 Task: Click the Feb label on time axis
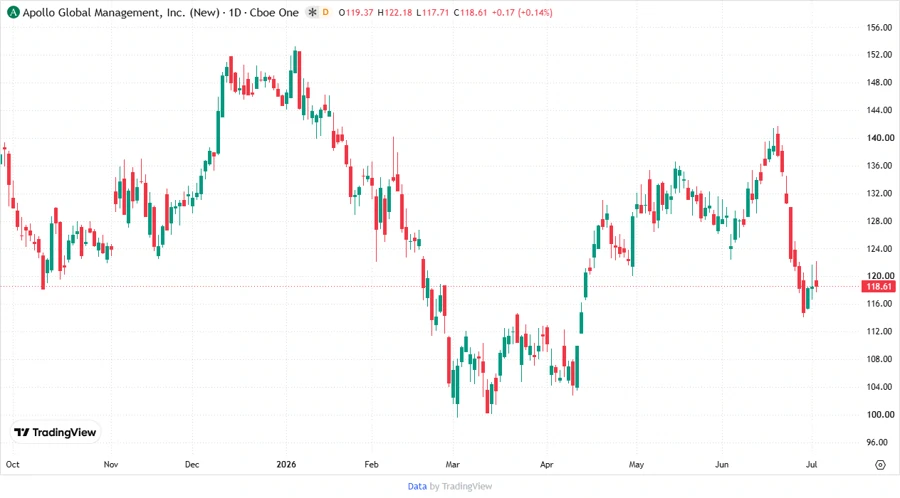[371, 464]
